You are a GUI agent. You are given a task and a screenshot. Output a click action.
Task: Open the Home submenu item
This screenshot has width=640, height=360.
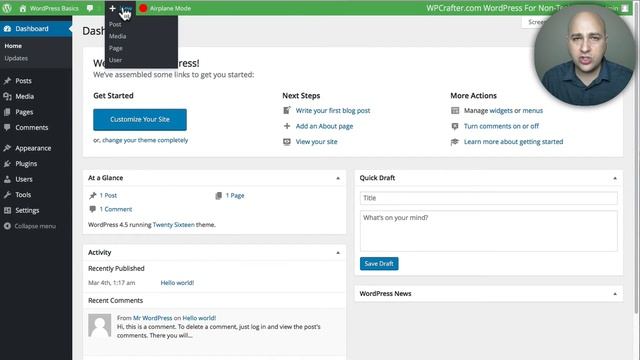point(13,46)
